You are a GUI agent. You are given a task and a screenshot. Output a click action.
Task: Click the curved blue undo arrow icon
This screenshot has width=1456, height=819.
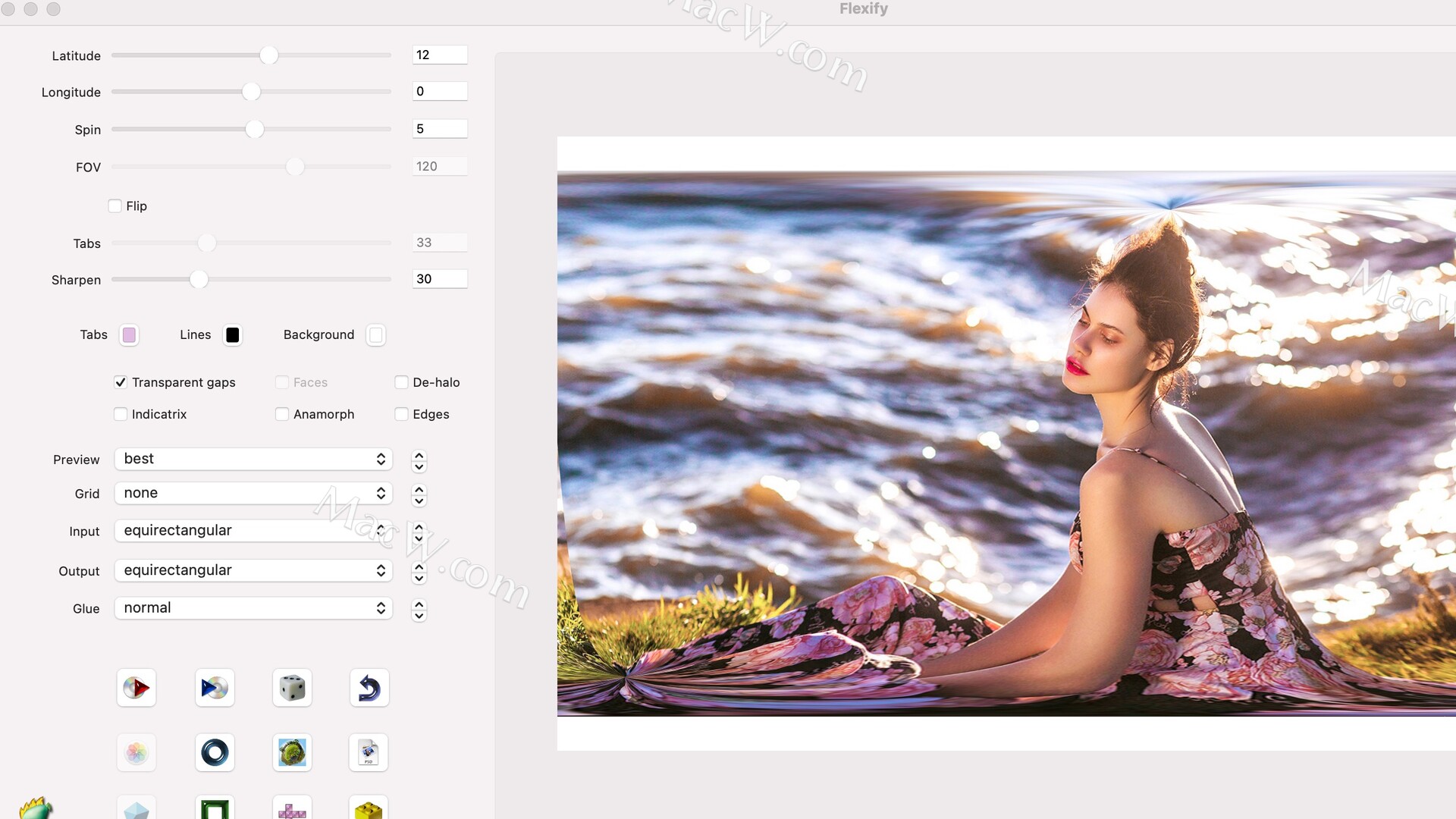coord(369,688)
